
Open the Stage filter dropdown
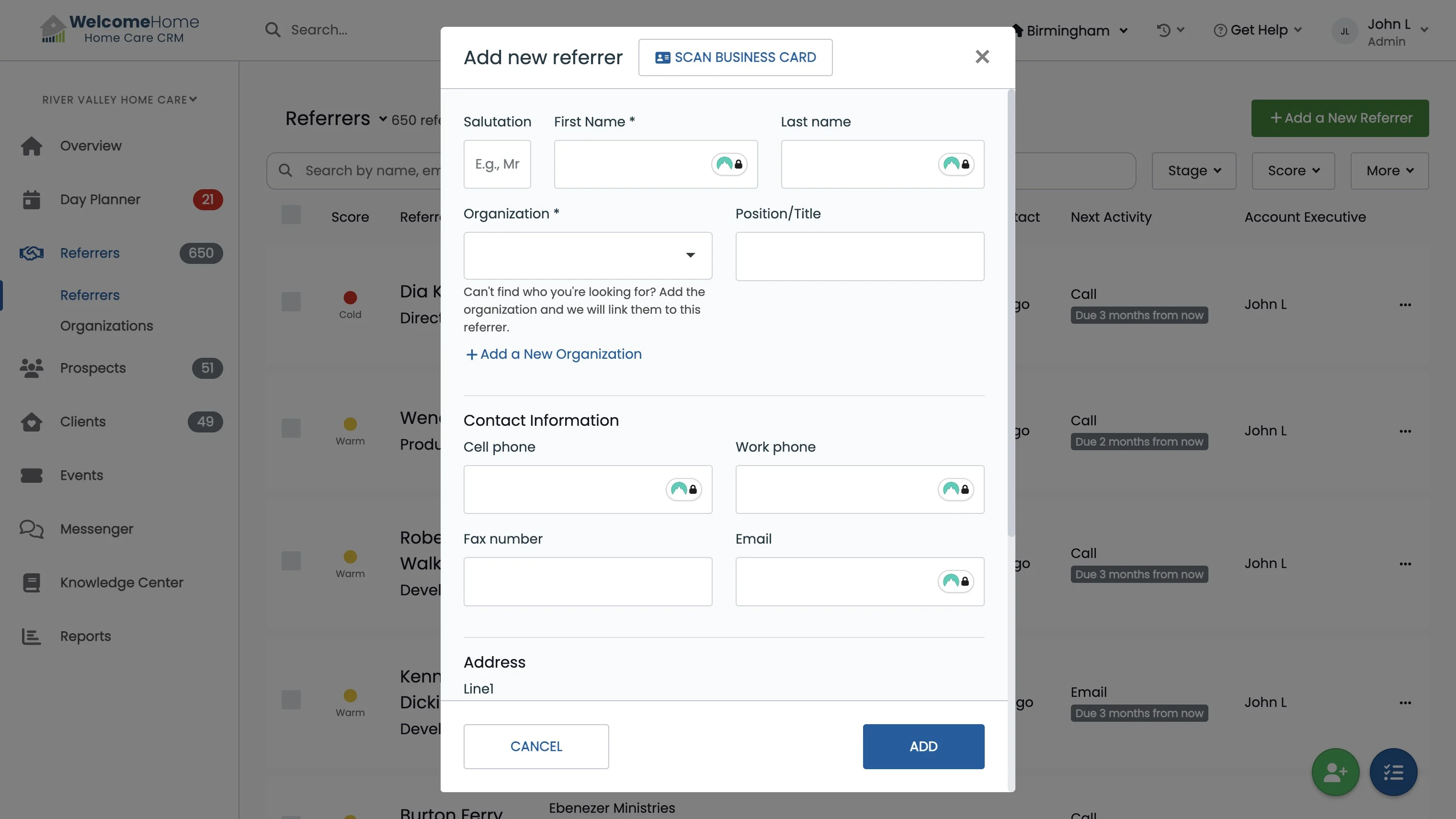pyautogui.click(x=1194, y=171)
